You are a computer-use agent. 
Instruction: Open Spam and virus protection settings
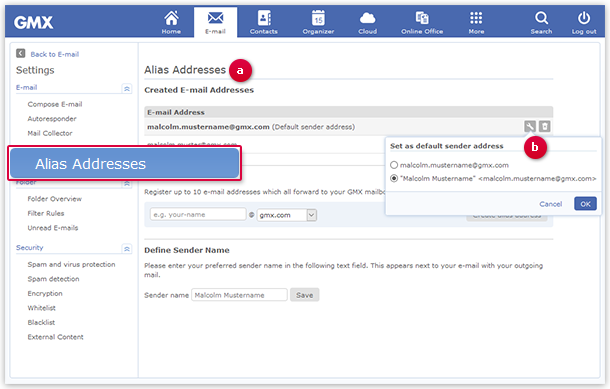coord(72,264)
